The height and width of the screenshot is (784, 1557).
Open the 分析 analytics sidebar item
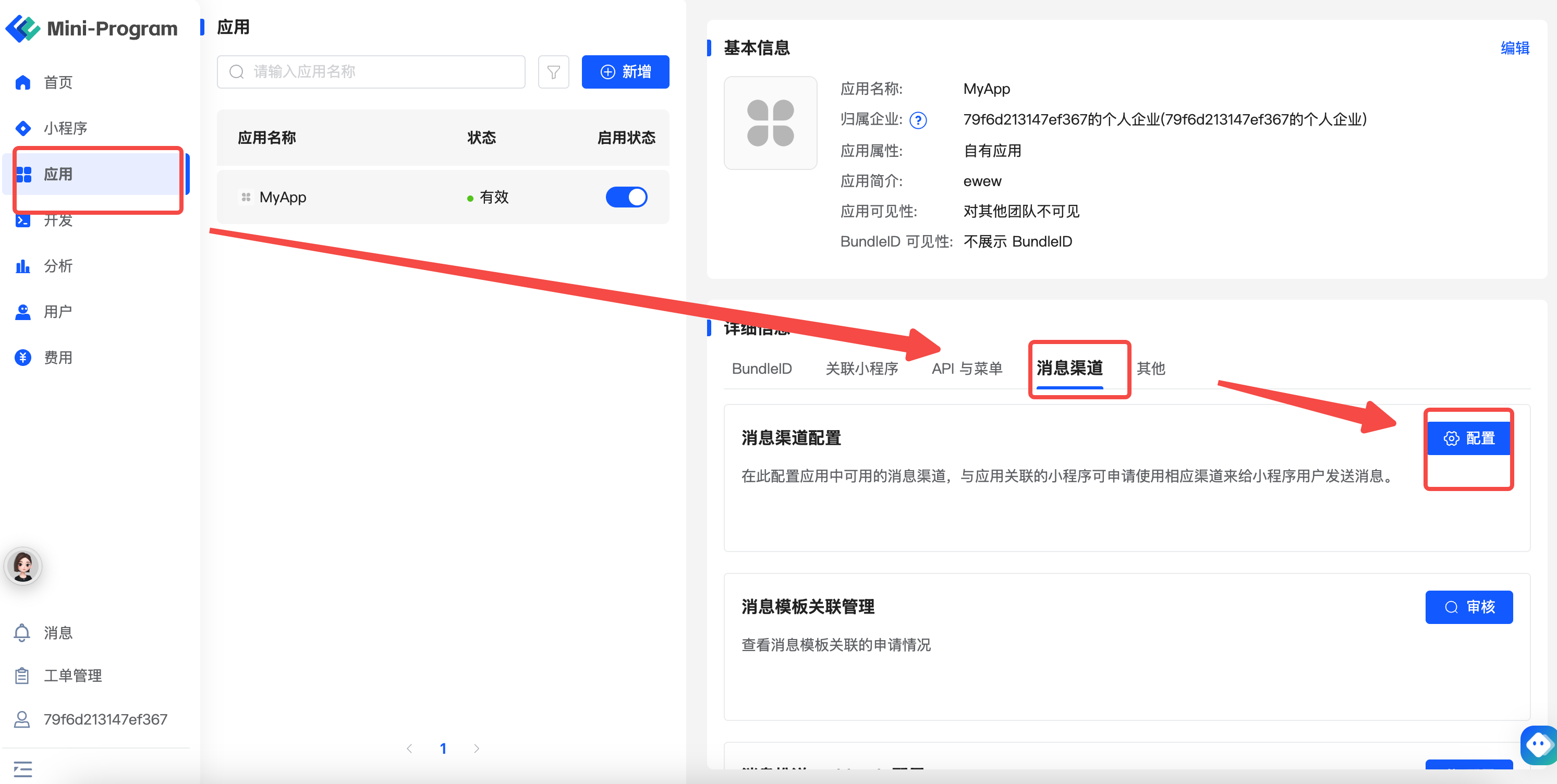(x=57, y=266)
